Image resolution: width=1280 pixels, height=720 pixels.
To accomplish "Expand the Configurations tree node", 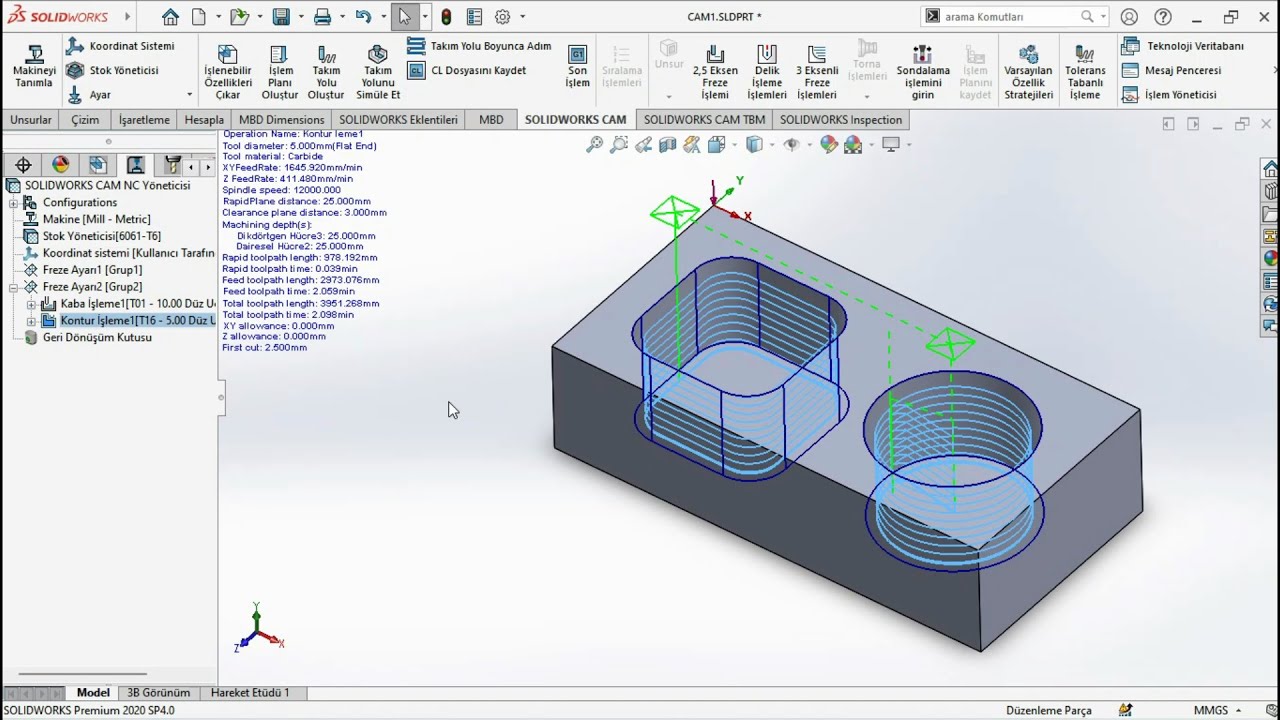I will point(13,203).
